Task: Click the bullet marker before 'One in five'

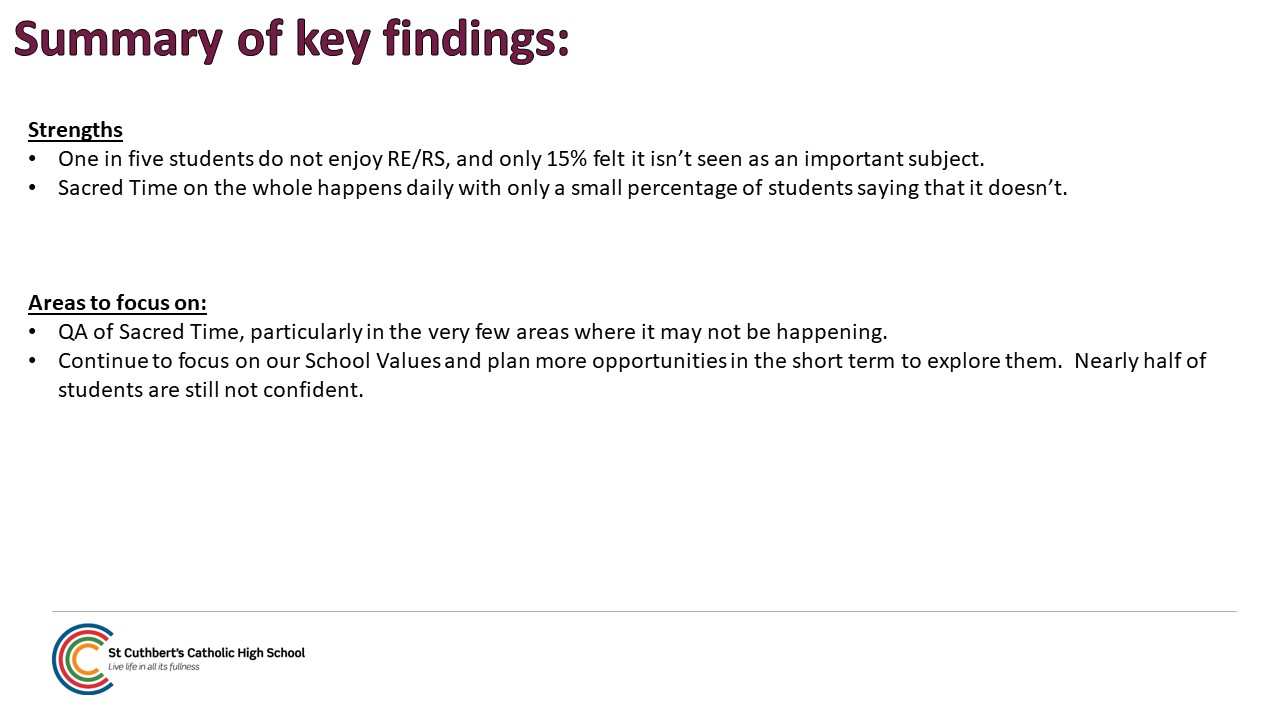Action: [x=33, y=160]
